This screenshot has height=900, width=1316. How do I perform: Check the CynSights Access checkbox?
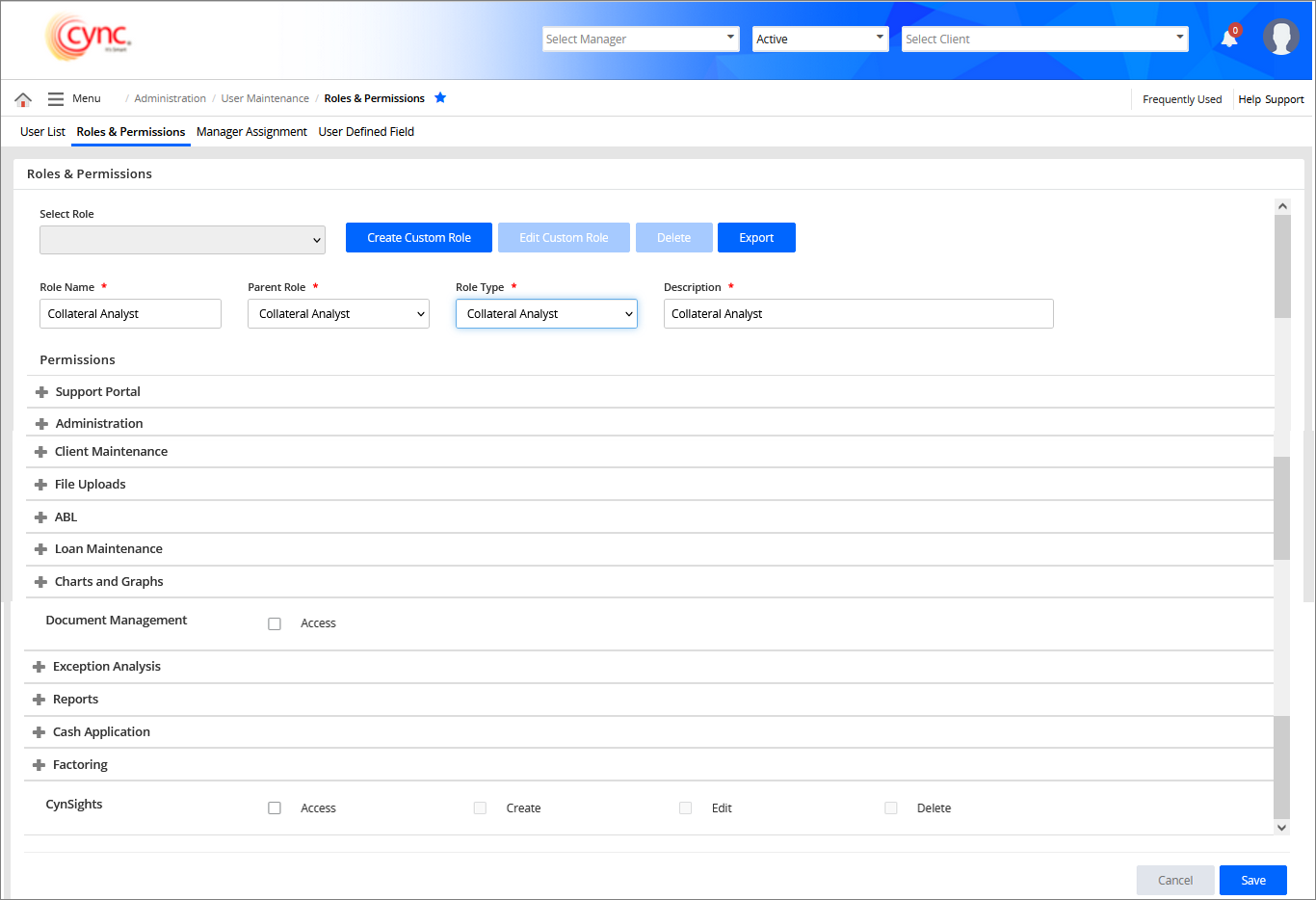coord(275,808)
